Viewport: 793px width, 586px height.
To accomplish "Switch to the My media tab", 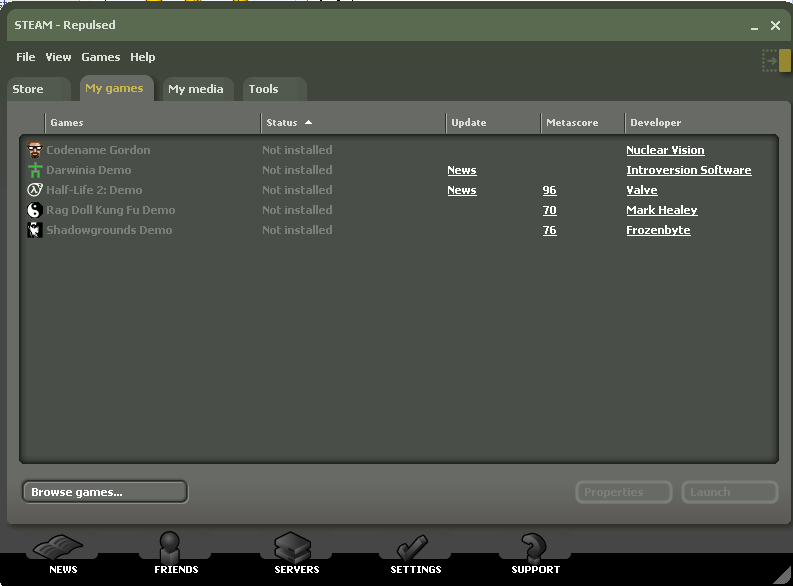I will pos(195,89).
